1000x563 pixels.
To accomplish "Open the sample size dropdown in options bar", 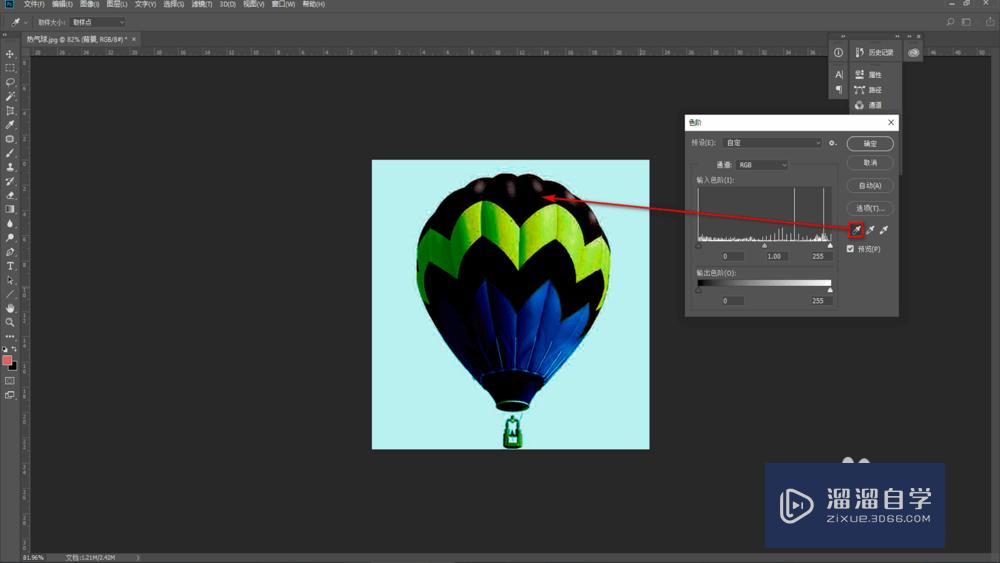I will click(x=97, y=22).
